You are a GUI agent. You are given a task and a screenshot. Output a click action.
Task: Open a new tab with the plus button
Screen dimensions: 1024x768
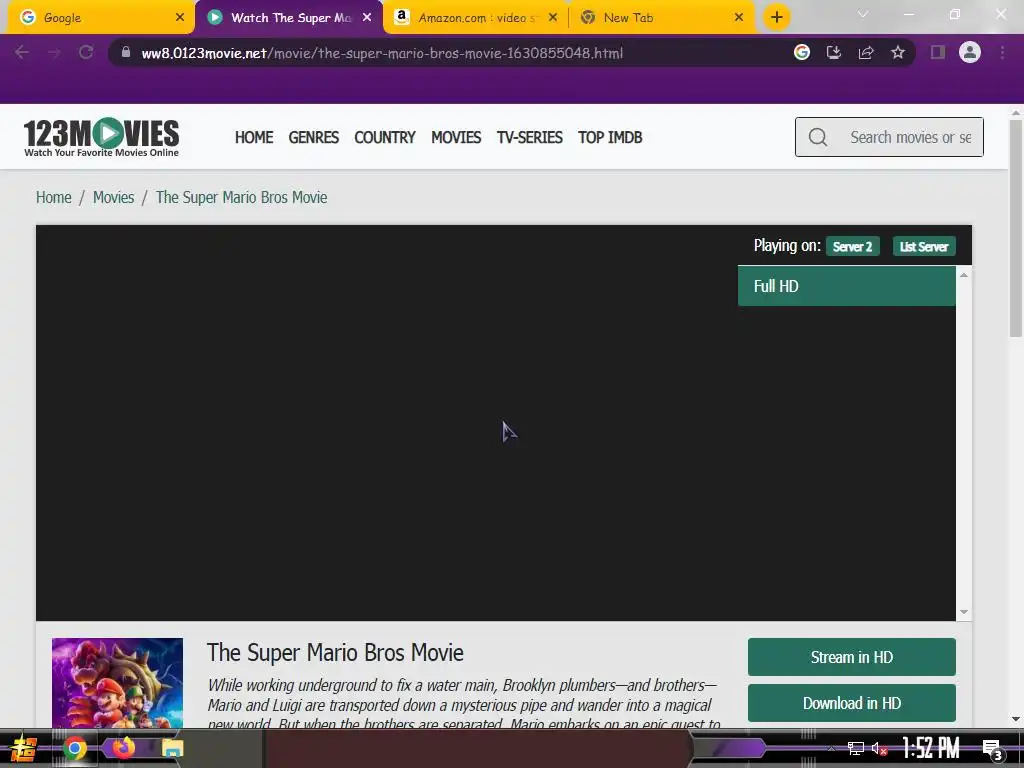[776, 17]
